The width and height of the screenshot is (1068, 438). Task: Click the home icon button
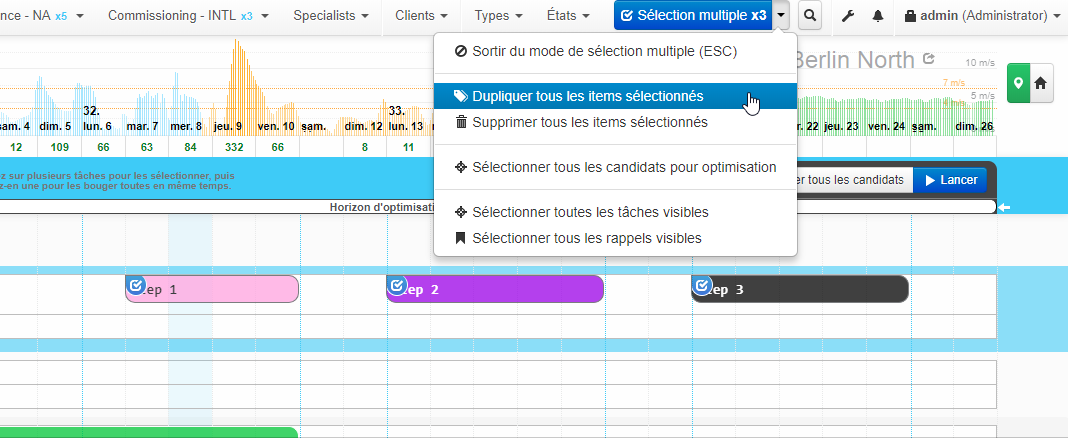[x=1041, y=84]
